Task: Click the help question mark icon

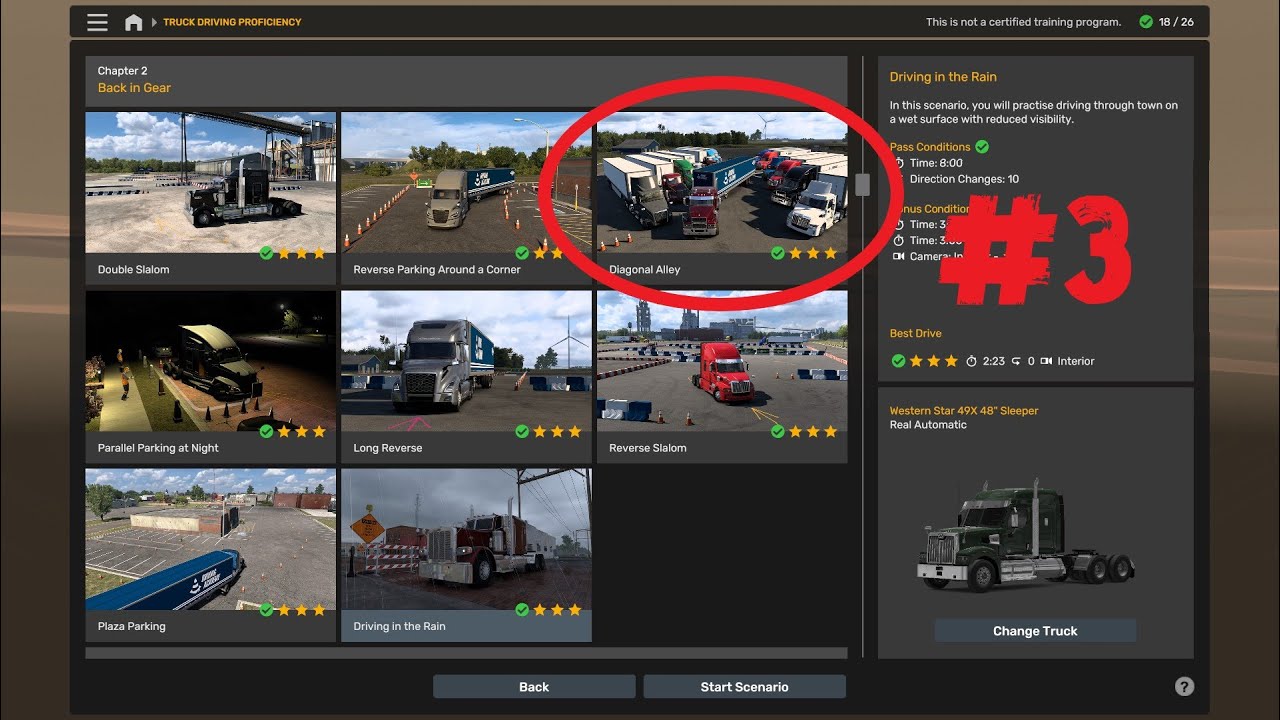Action: click(1184, 686)
